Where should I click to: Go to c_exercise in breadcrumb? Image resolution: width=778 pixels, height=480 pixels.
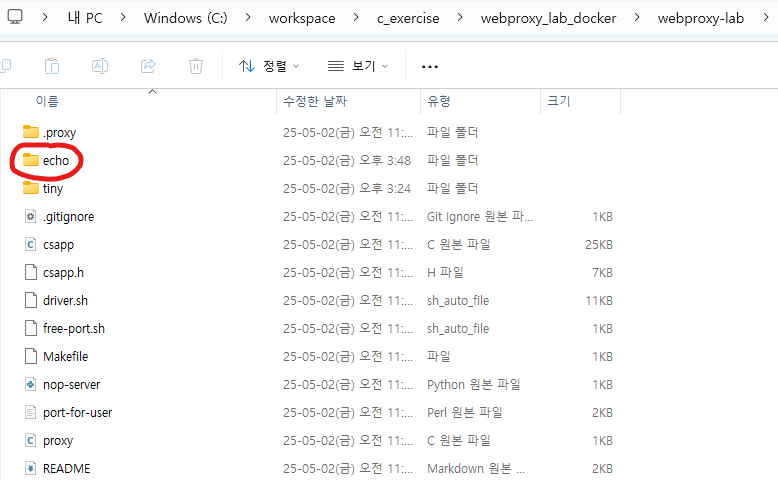point(408,18)
